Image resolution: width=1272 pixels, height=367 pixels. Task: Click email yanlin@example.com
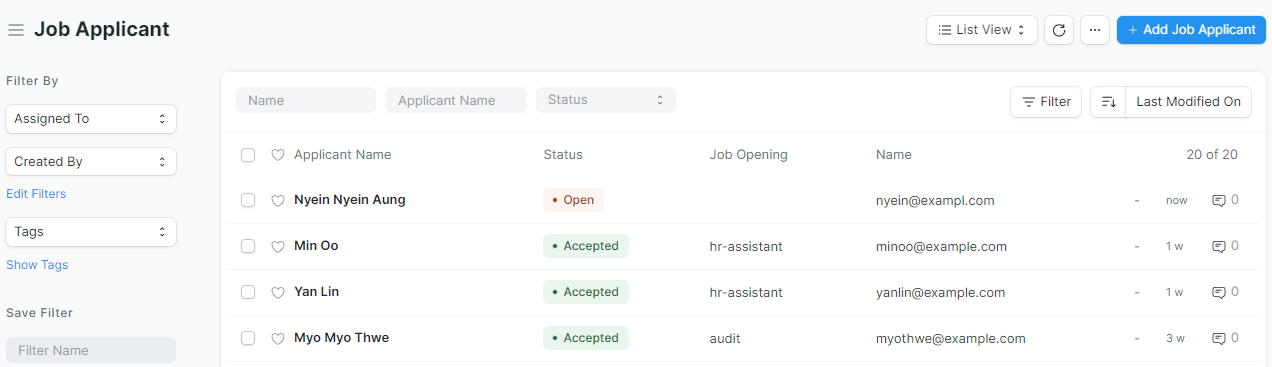(x=940, y=293)
